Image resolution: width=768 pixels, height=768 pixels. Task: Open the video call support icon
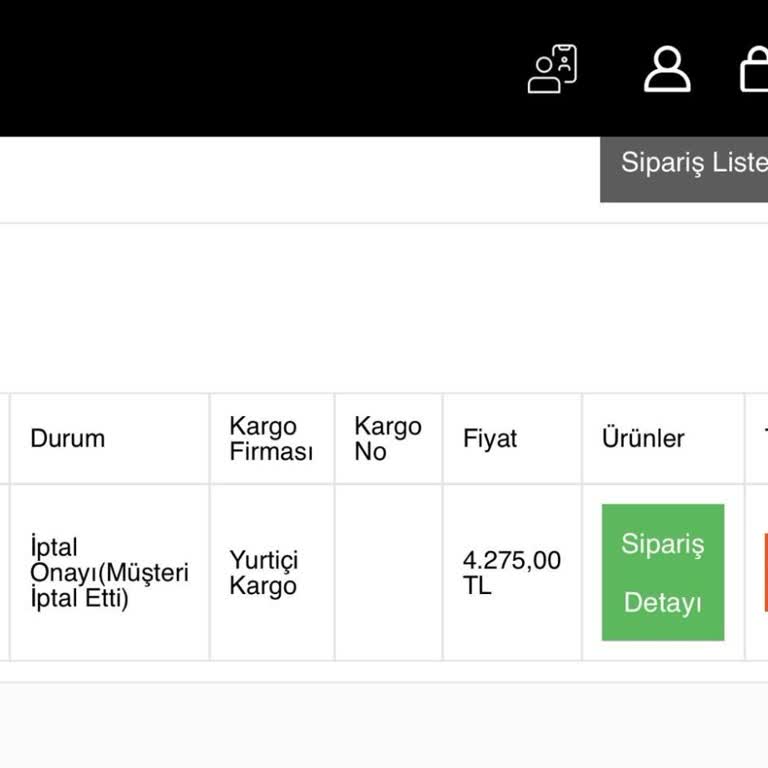pyautogui.click(x=552, y=69)
